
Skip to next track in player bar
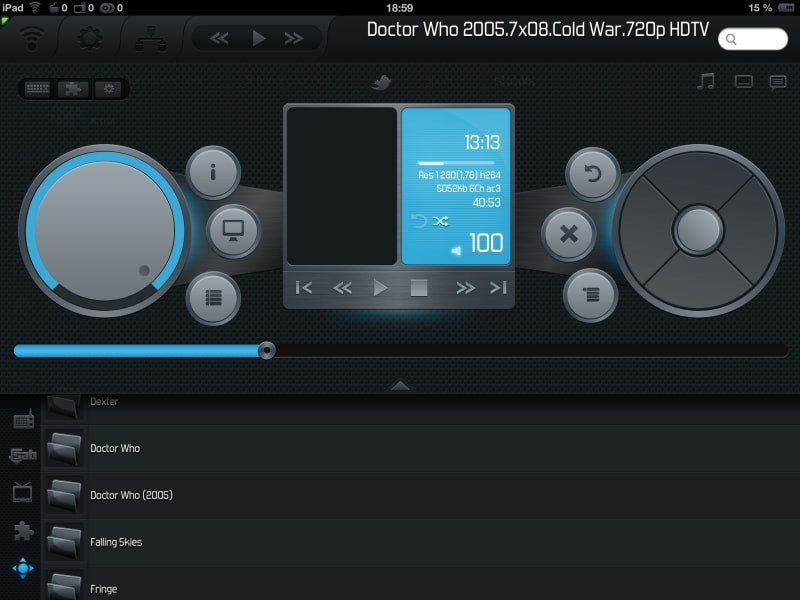click(498, 288)
